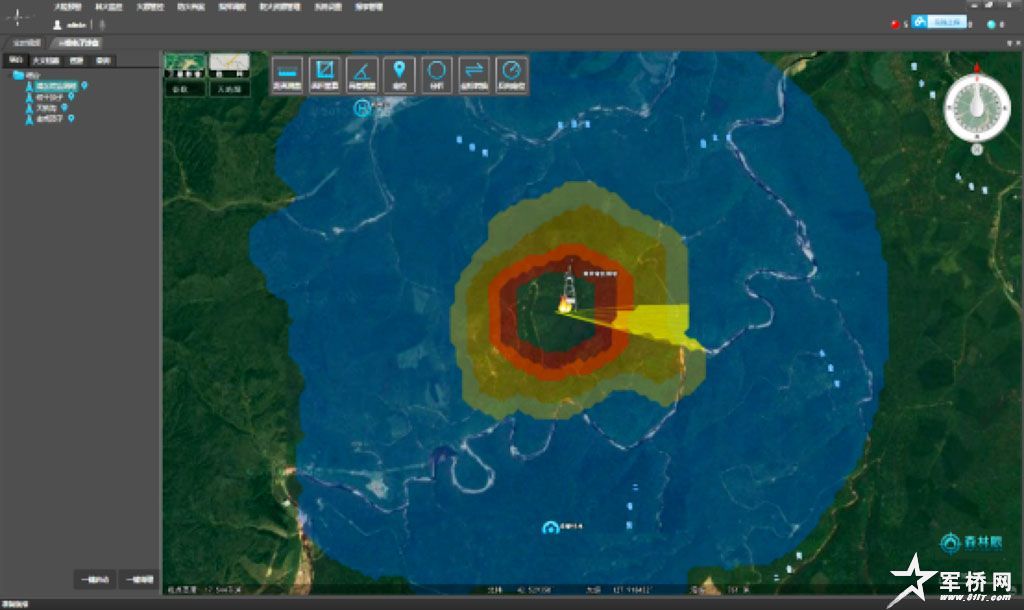Click the double-arrow swap tool
This screenshot has height=610, width=1024.
[x=474, y=74]
